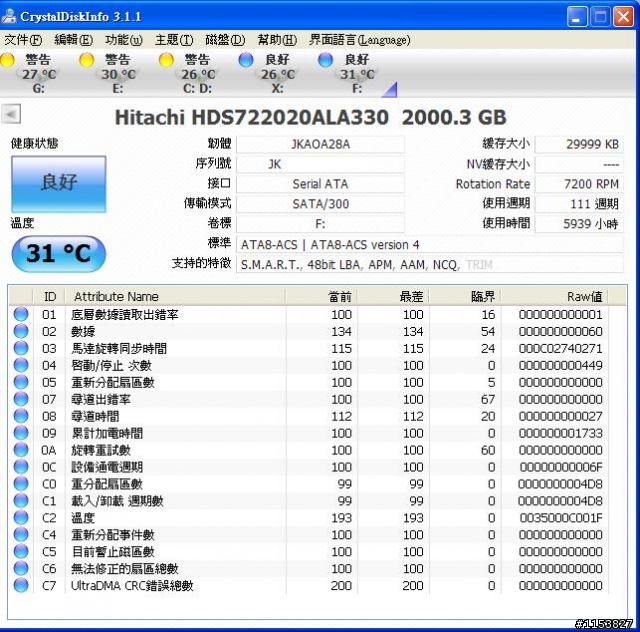Image resolution: width=640 pixels, height=632 pixels.
Task: Click status orb of attribute 07 row
Action: point(21,399)
